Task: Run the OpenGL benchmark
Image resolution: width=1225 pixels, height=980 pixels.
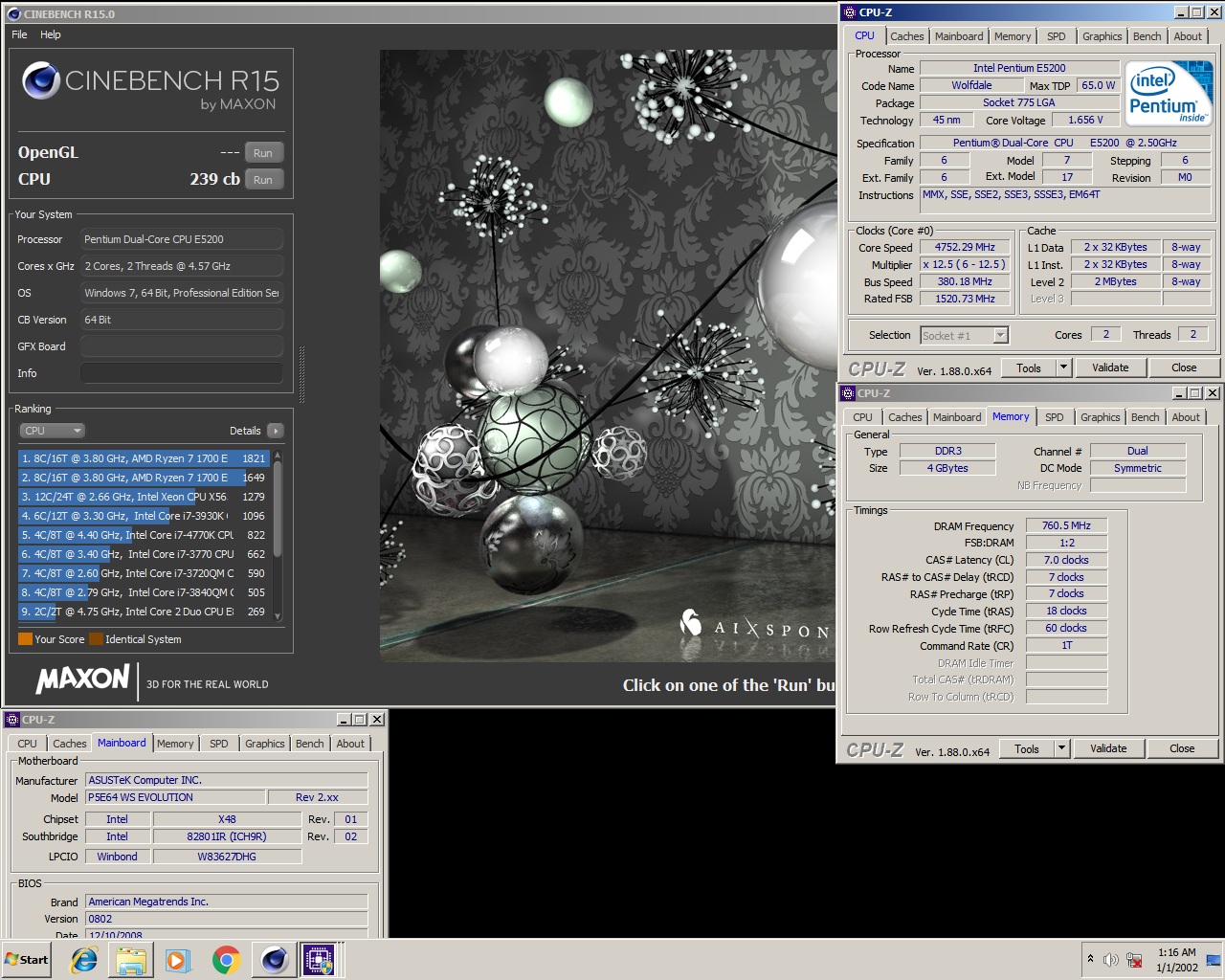Action: 263,153
